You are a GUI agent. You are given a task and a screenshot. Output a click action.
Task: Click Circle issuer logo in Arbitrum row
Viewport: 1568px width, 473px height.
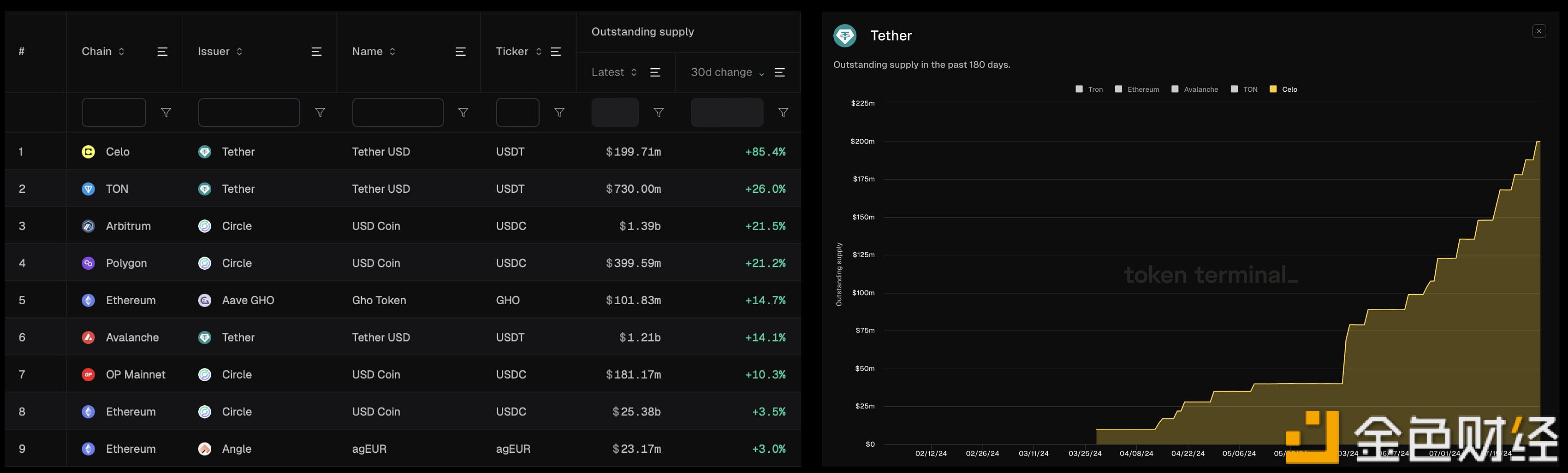click(x=204, y=226)
